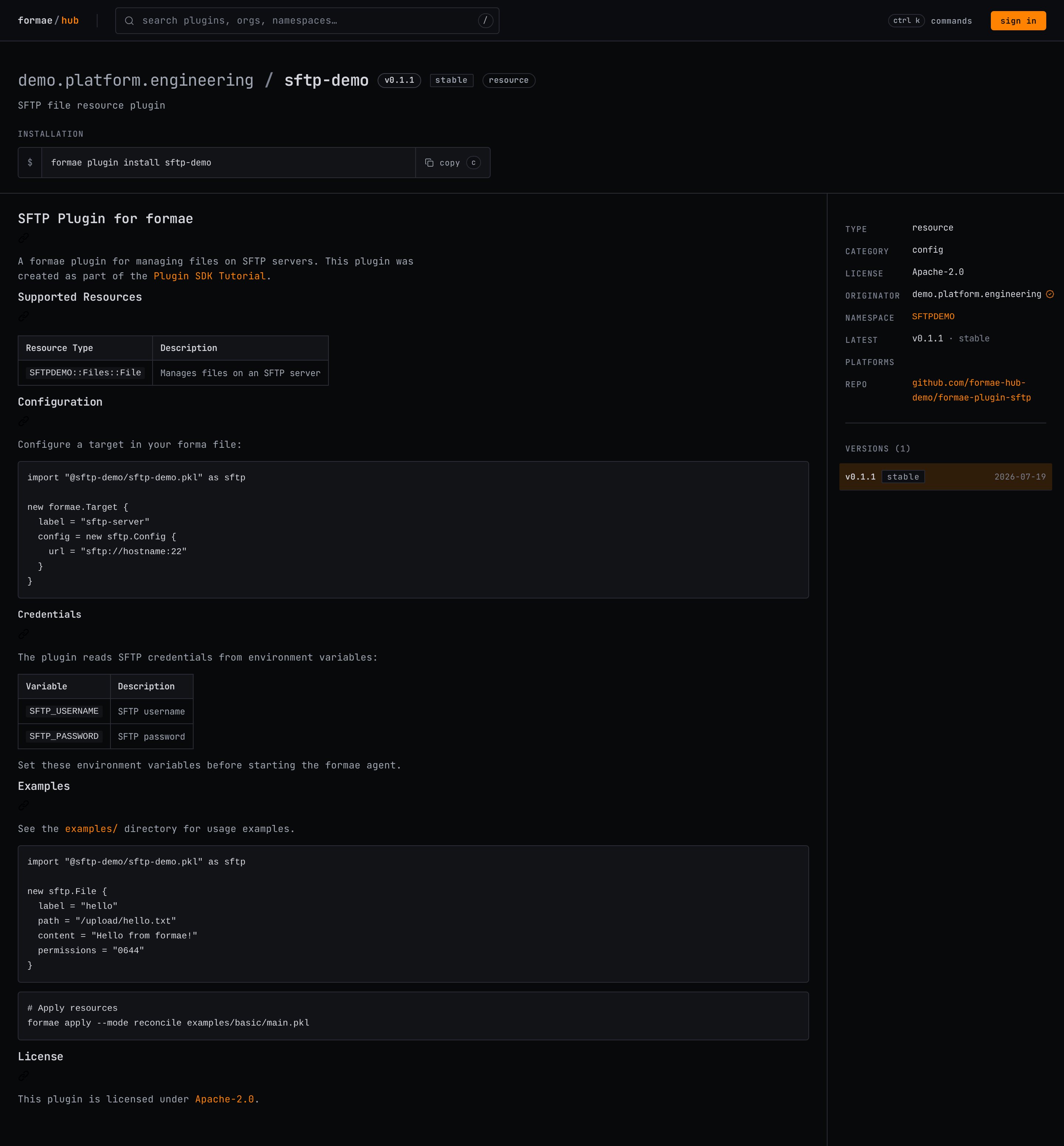Click the SFTP Plugin for formae heading

tap(105, 219)
